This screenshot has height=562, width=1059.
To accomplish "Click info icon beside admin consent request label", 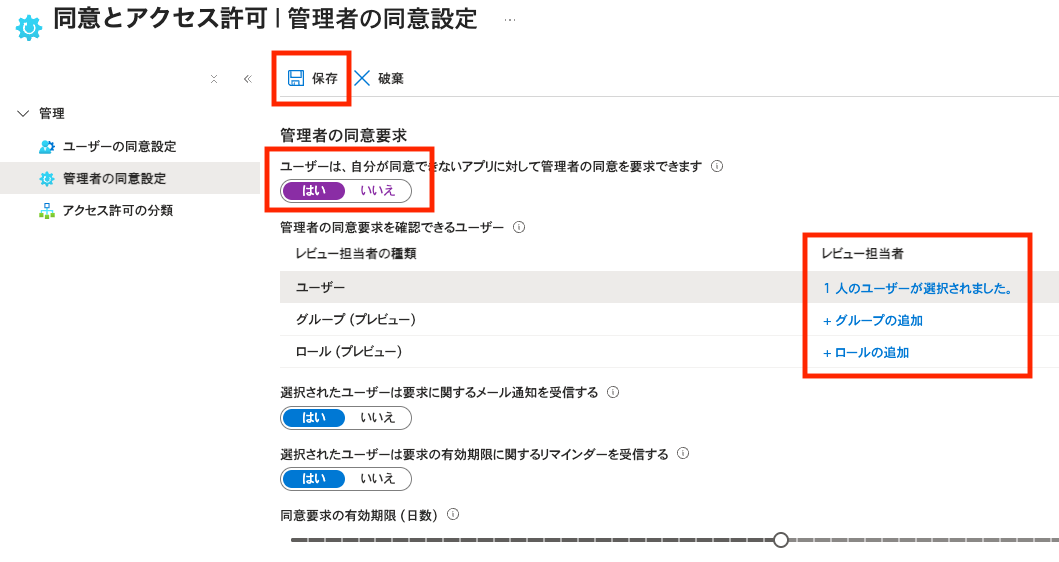I will [716, 166].
